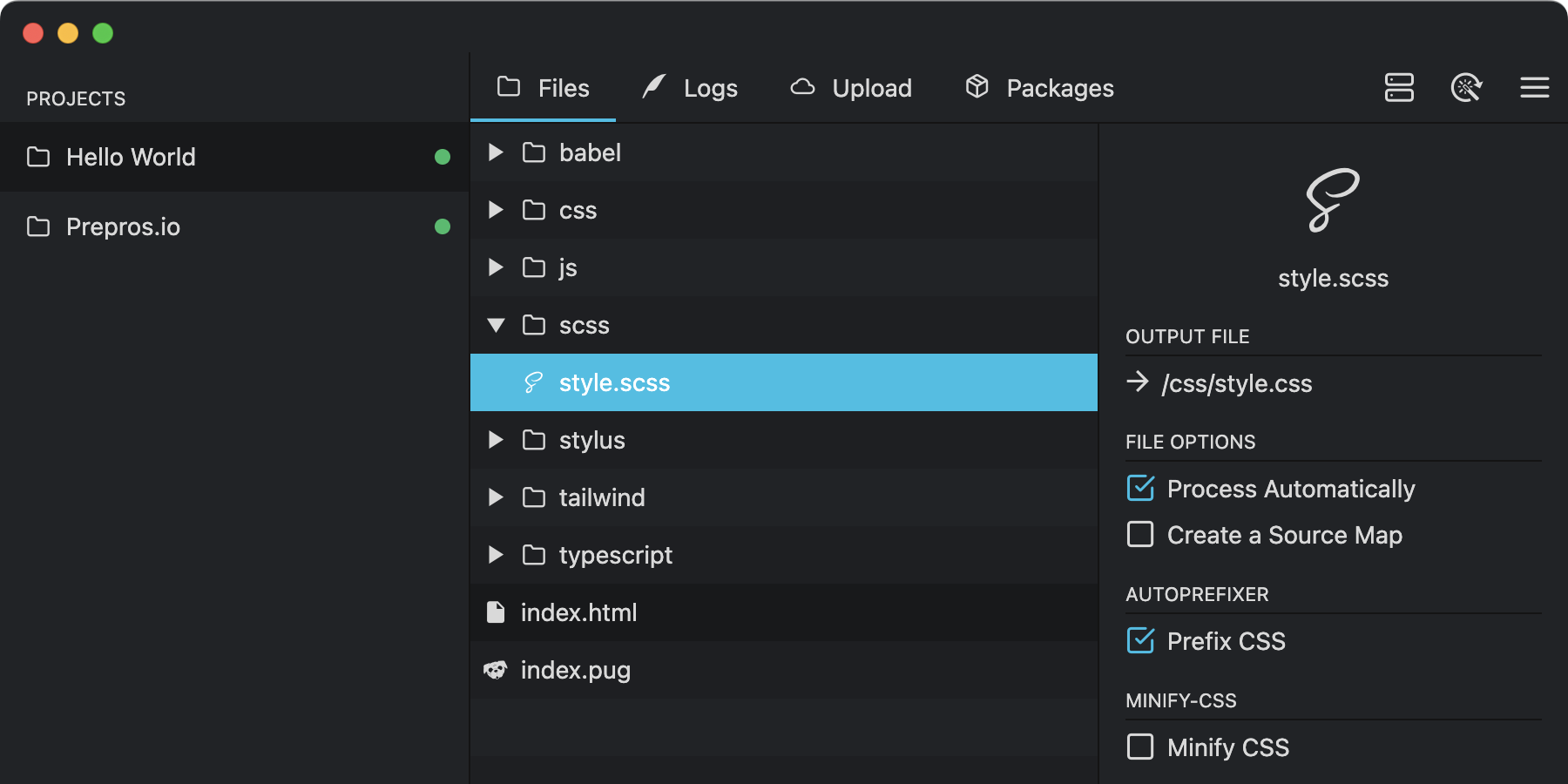Click the green status dot for Prepros.io
The width and height of the screenshot is (1568, 784).
tap(443, 226)
